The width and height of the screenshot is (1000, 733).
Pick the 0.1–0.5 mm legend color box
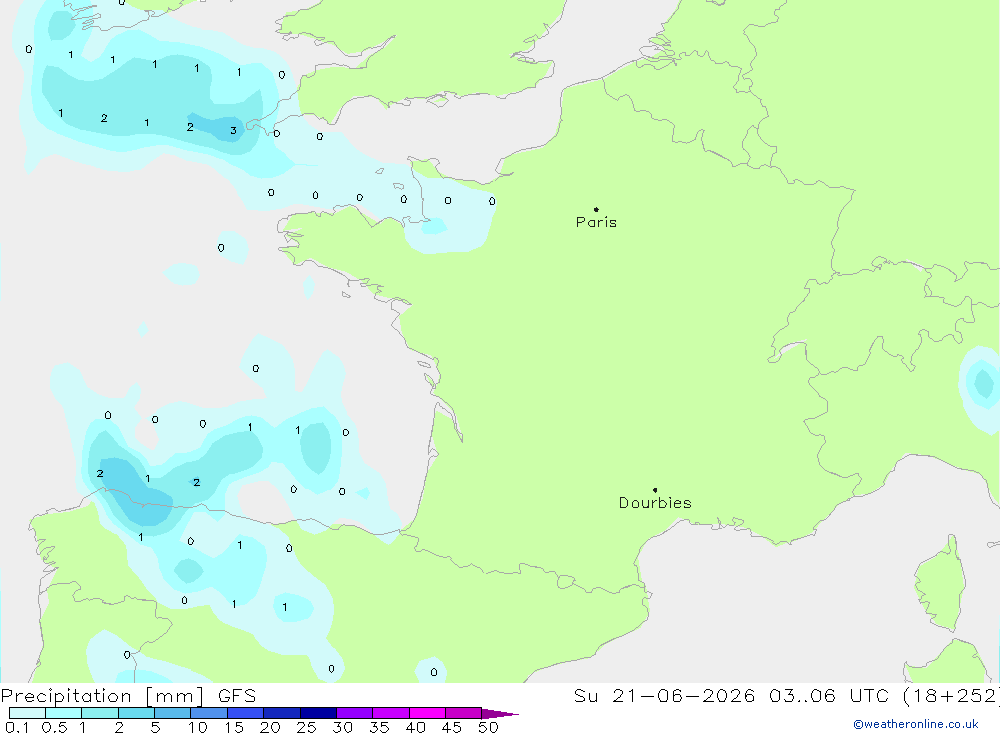coord(27,713)
